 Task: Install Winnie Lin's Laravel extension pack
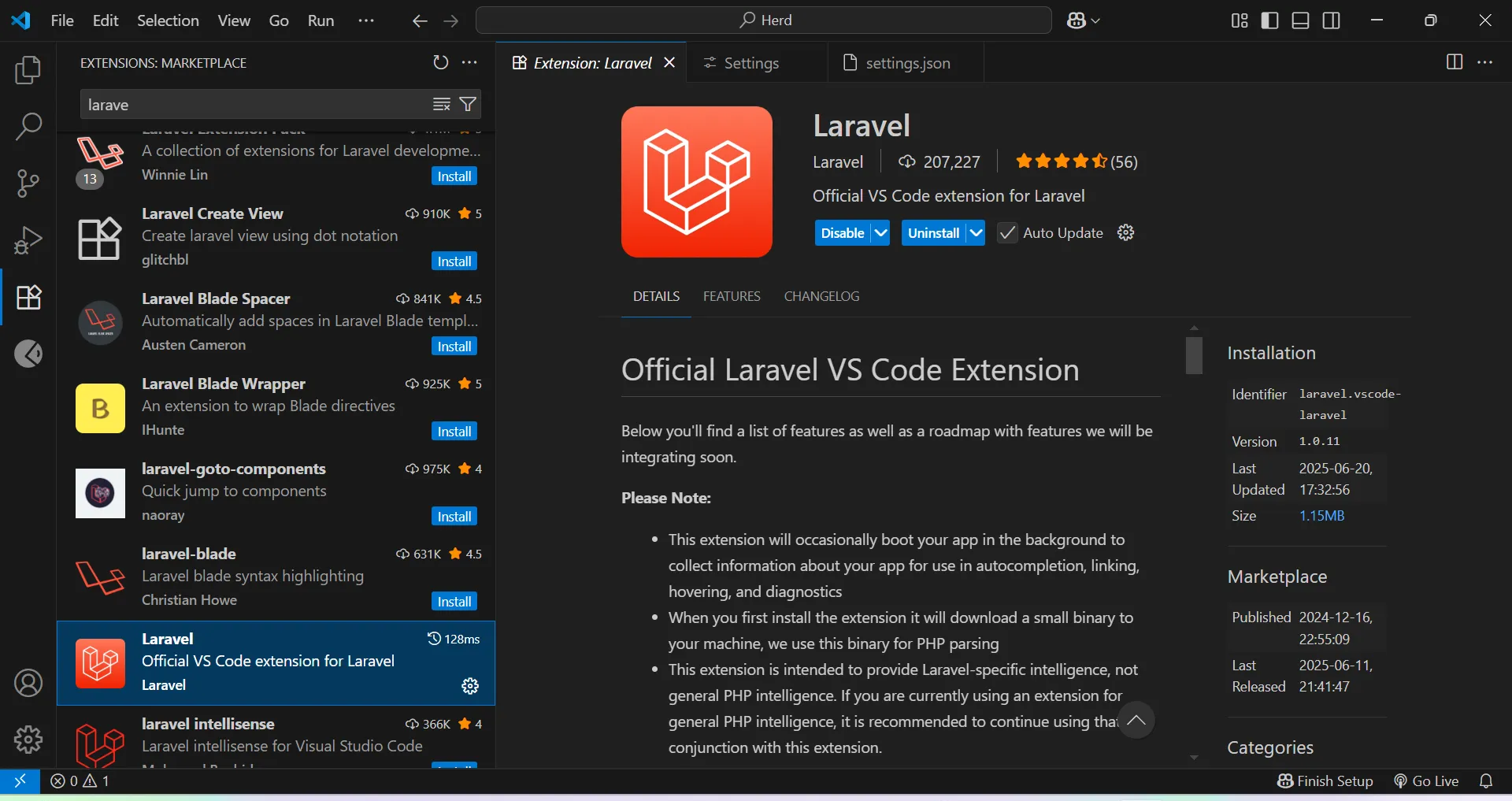click(x=454, y=176)
